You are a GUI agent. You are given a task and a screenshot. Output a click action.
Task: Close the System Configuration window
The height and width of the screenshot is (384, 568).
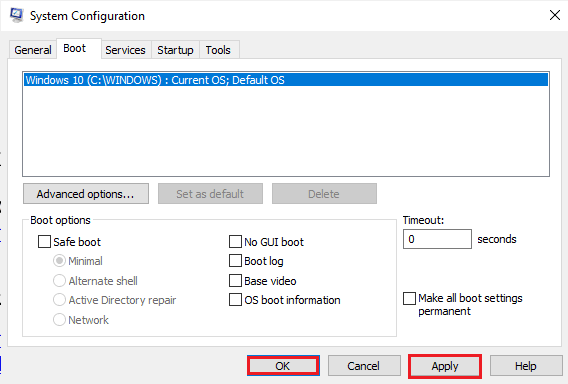pos(555,15)
